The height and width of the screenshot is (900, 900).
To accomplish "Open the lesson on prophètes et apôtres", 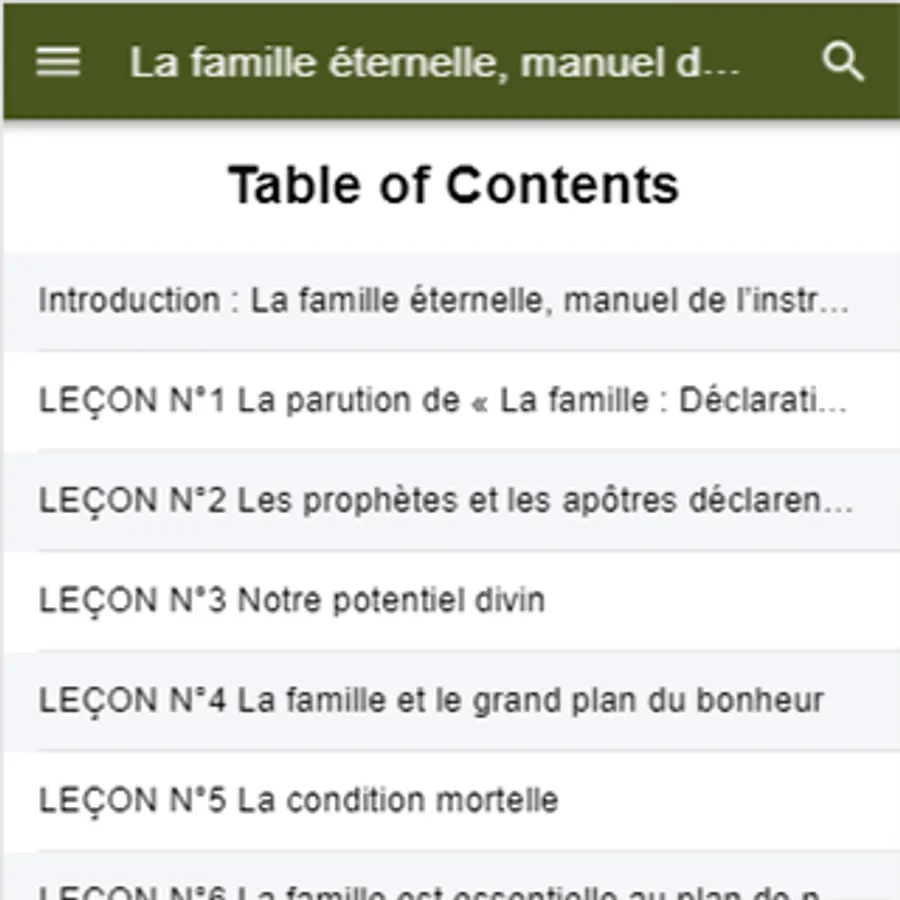I will click(x=444, y=501).
